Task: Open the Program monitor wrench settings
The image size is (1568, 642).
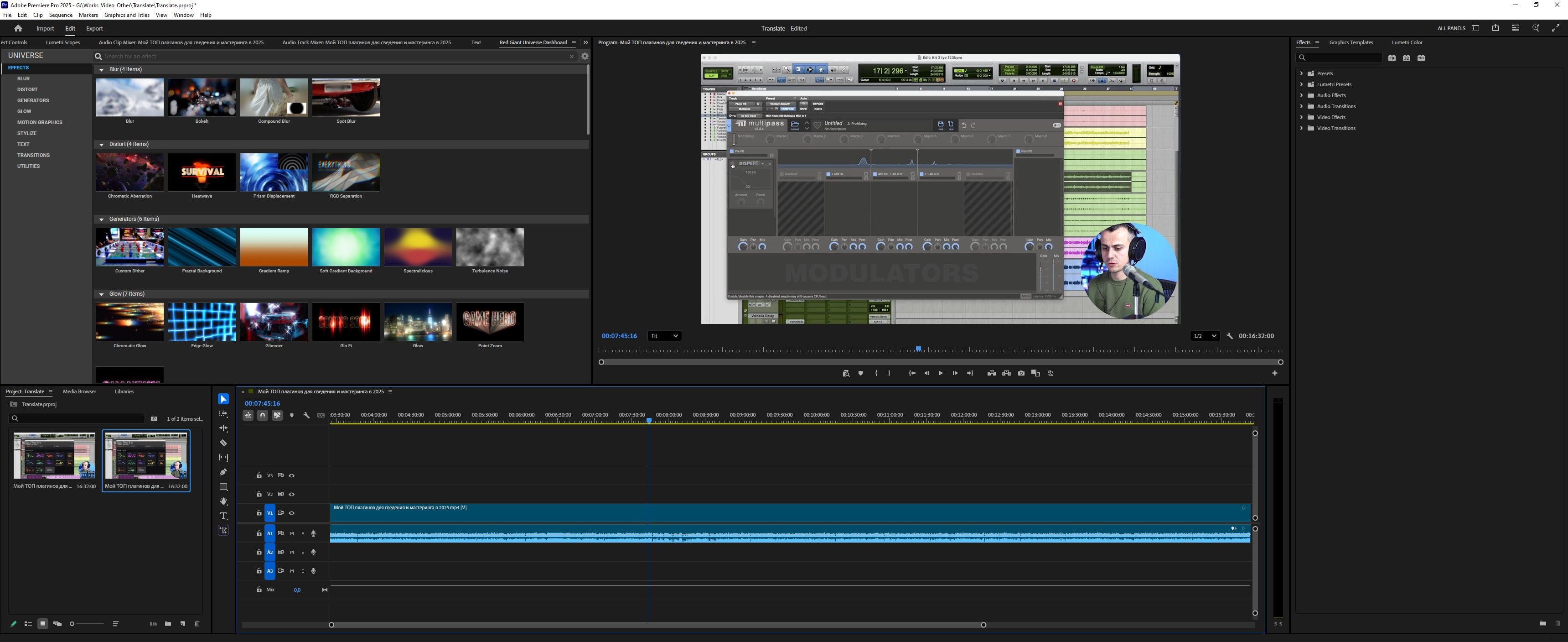Action: coord(1230,336)
